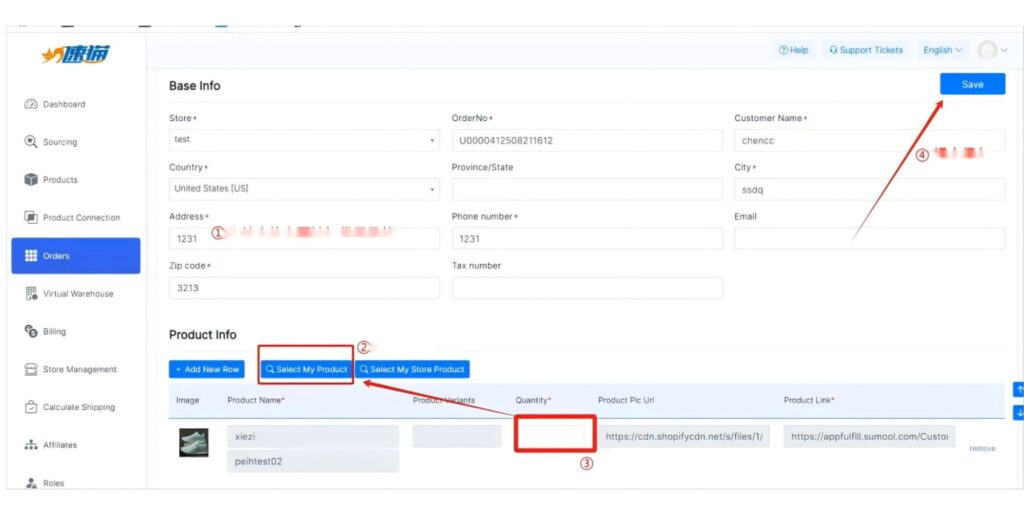
Task: Click the Products box icon
Action: click(31, 180)
